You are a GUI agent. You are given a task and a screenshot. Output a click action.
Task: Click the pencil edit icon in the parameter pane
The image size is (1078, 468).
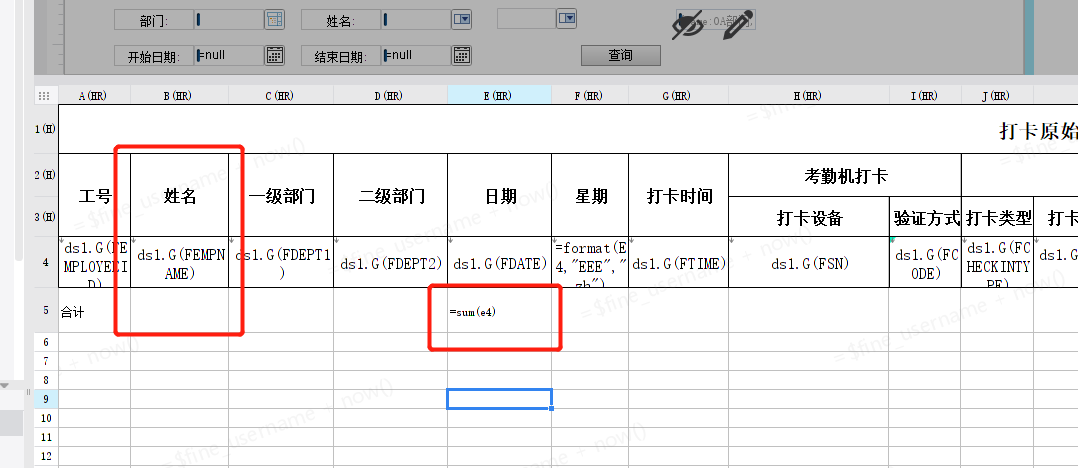[x=738, y=25]
